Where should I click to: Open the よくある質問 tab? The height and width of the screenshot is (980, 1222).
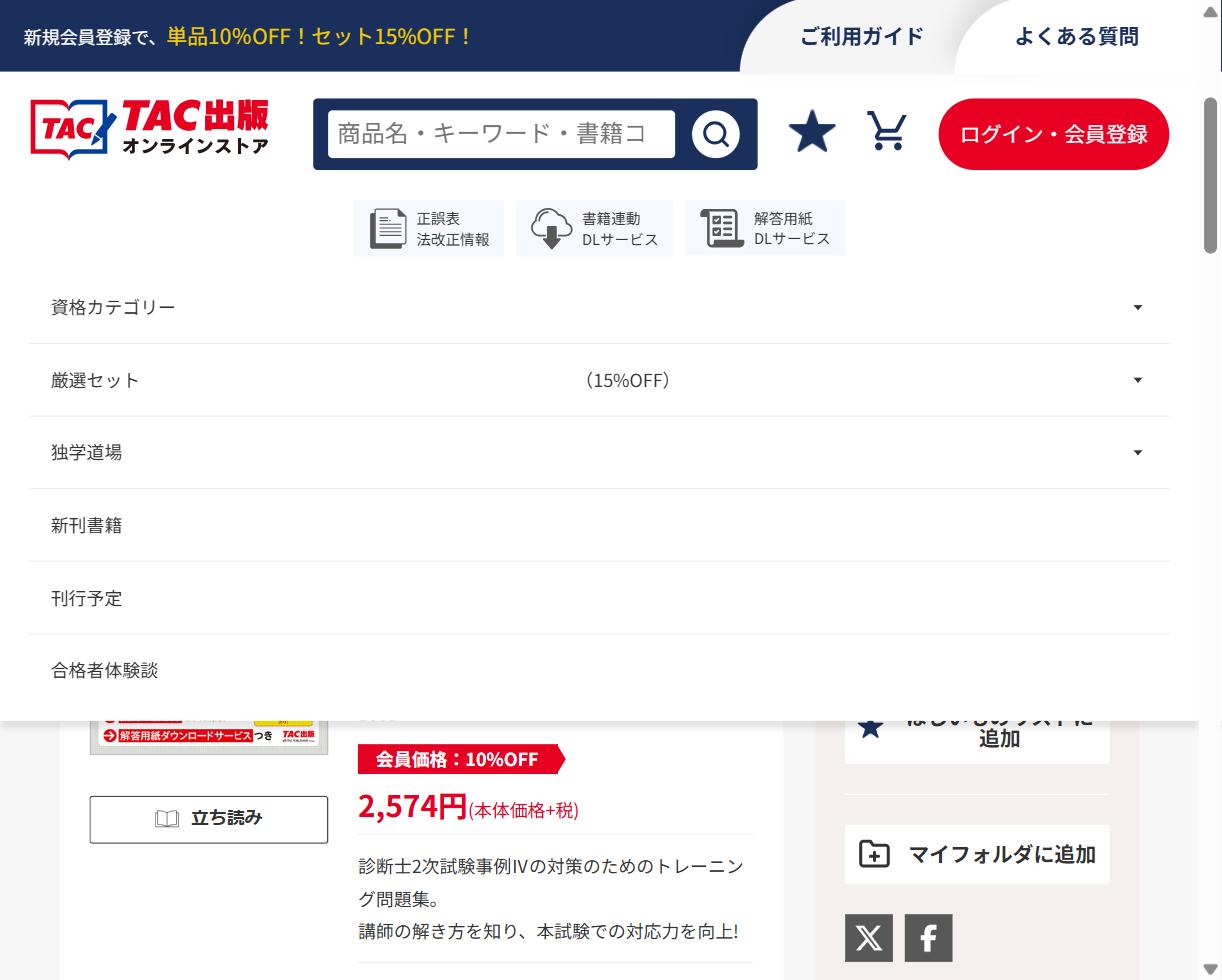pos(1077,36)
